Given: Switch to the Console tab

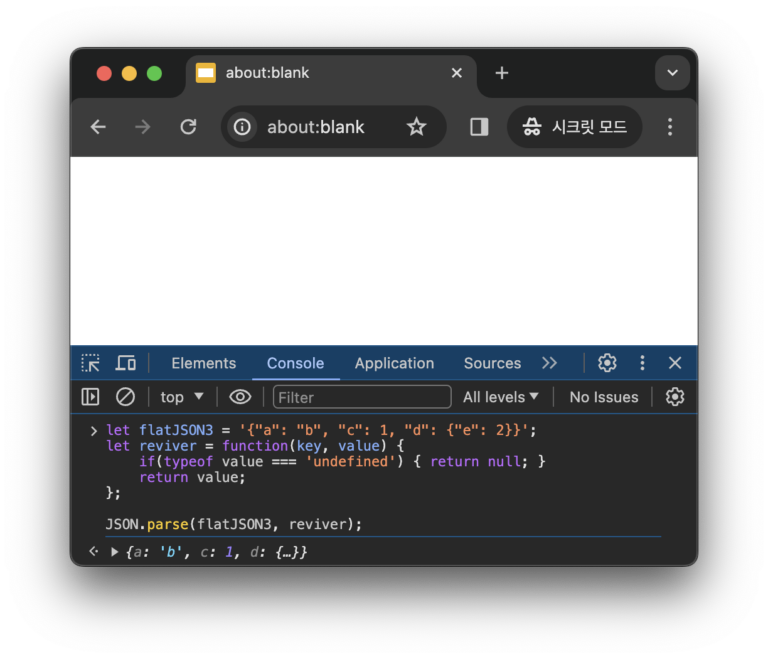Looking at the screenshot, I should click(295, 364).
